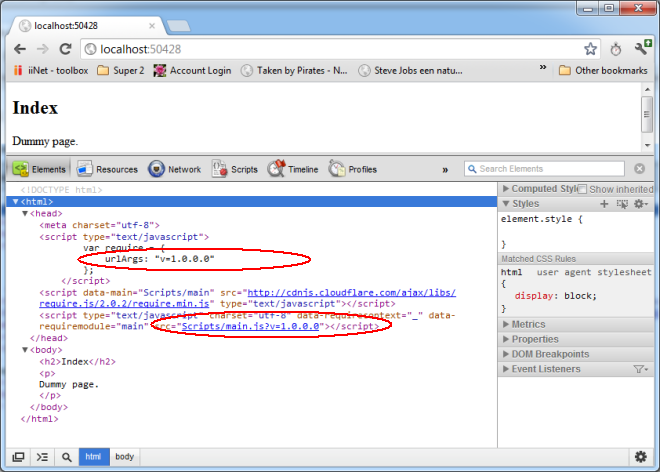Open the Steve Jobs een natu... bookmark

(x=410, y=70)
